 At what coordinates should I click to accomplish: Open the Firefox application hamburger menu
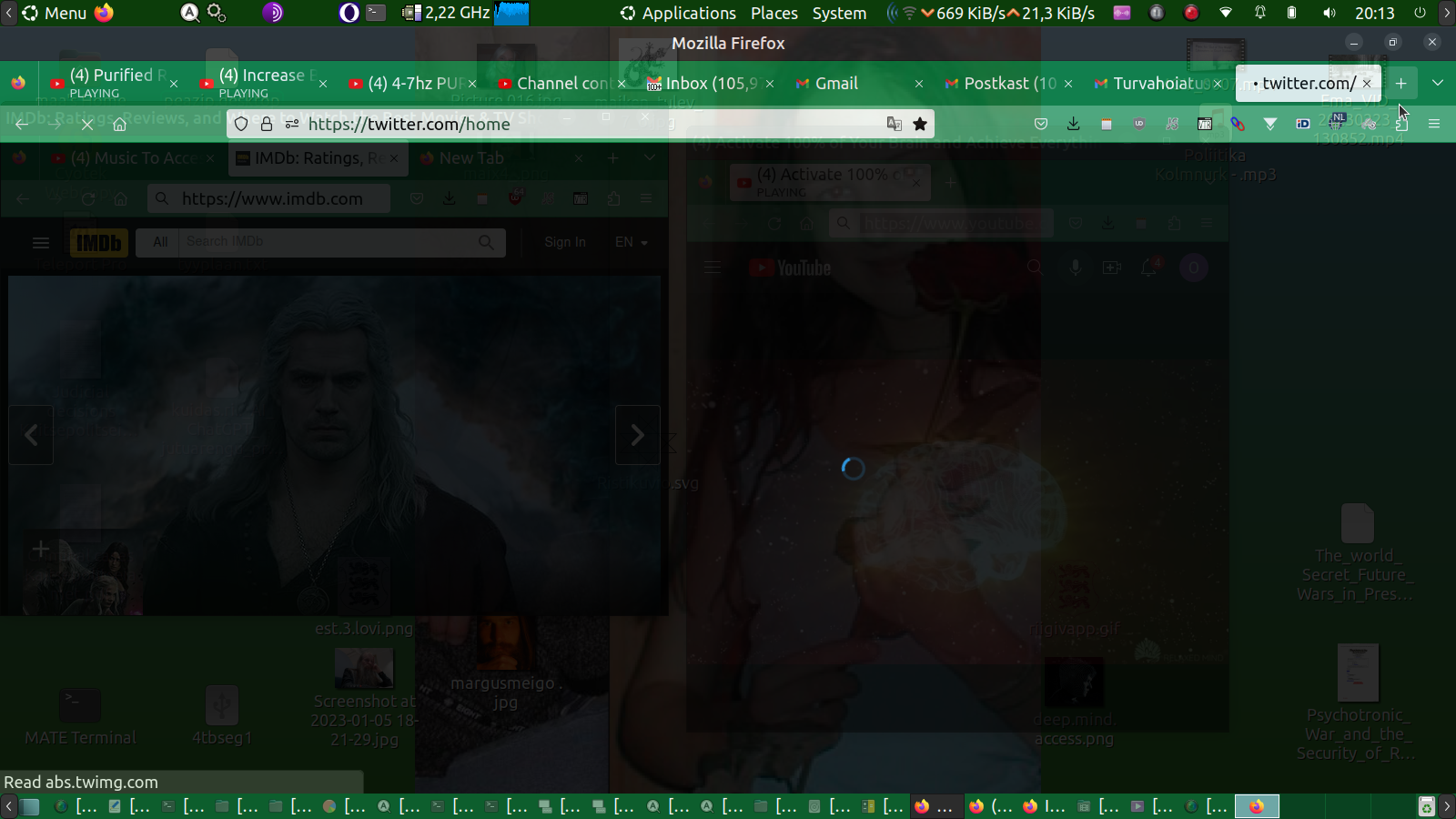(x=1434, y=124)
